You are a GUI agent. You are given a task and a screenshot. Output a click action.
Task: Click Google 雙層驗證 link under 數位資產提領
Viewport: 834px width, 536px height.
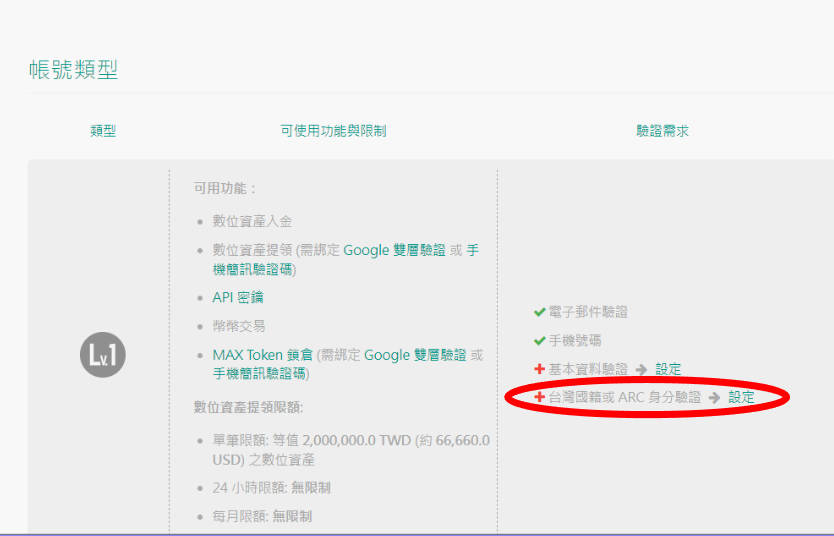[x=394, y=250]
